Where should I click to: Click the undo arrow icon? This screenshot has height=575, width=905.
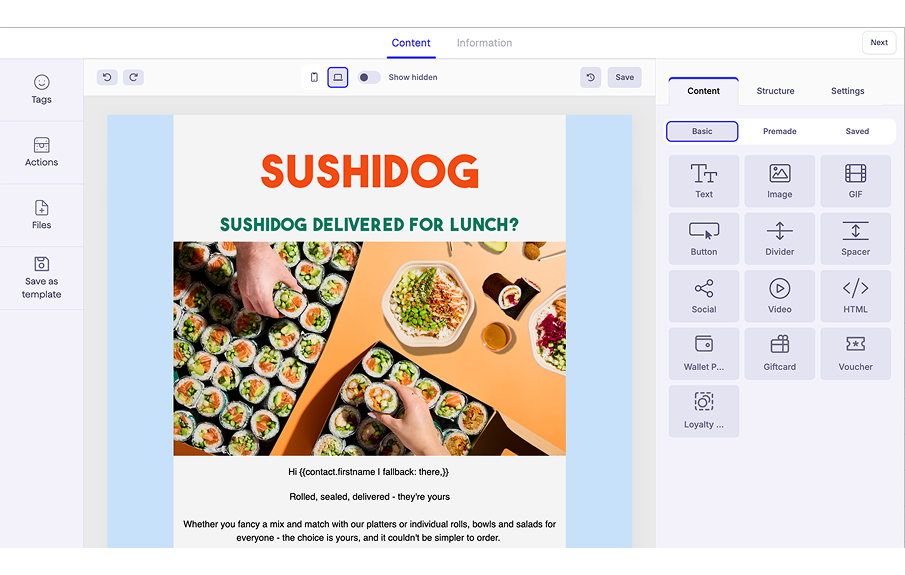coord(107,77)
